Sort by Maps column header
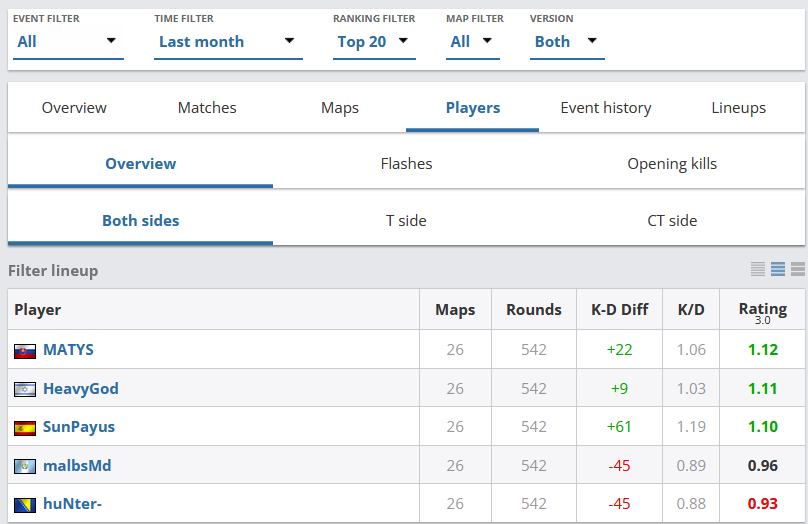 tap(455, 309)
